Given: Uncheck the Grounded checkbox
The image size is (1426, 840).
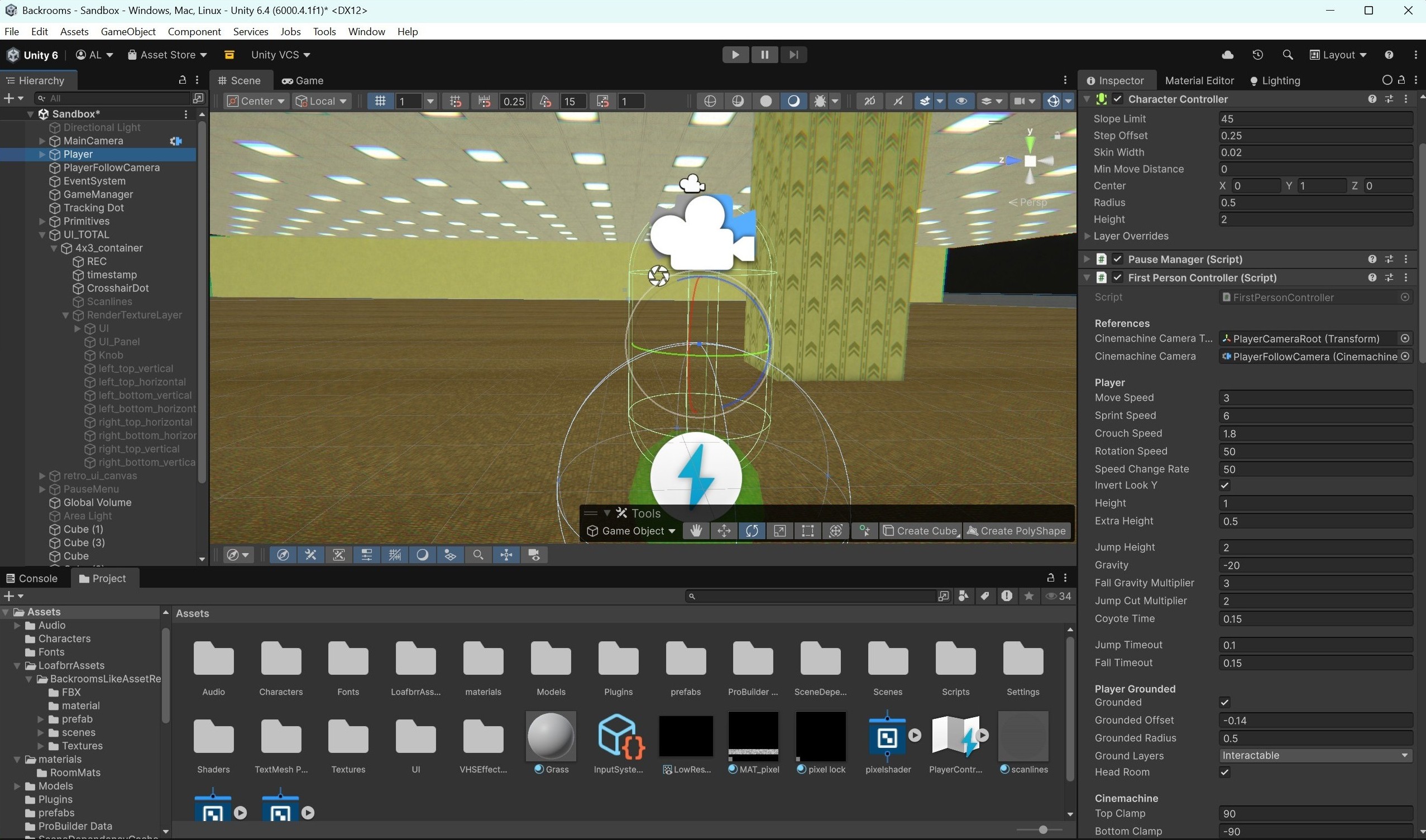Looking at the screenshot, I should click(1225, 702).
